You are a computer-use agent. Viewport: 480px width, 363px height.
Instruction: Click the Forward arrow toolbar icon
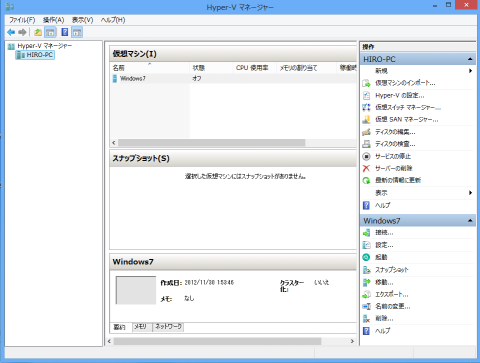[x=22, y=32]
